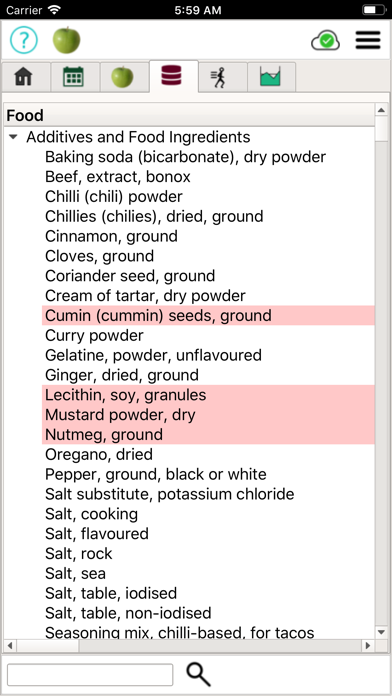The width and height of the screenshot is (392, 696).
Task: Switch to the Home tab
Action: (x=24, y=77)
